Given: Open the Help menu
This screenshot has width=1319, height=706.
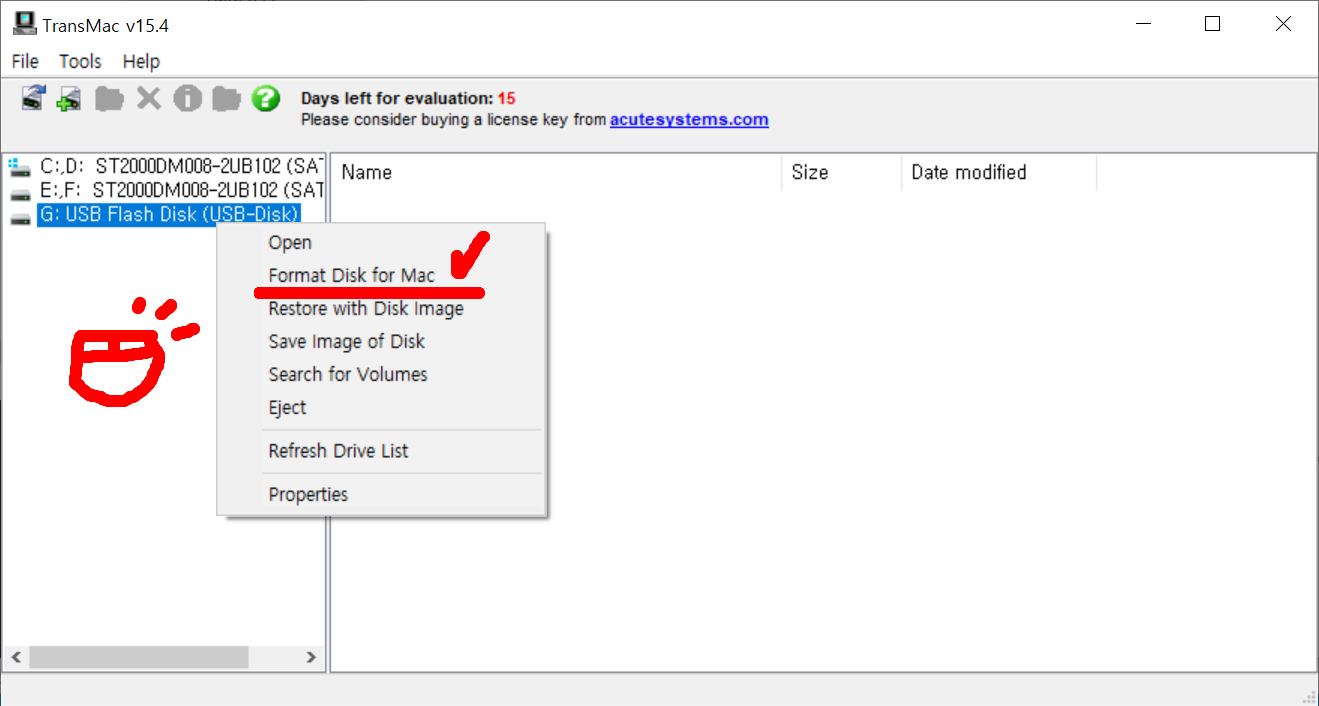Looking at the screenshot, I should pos(141,61).
